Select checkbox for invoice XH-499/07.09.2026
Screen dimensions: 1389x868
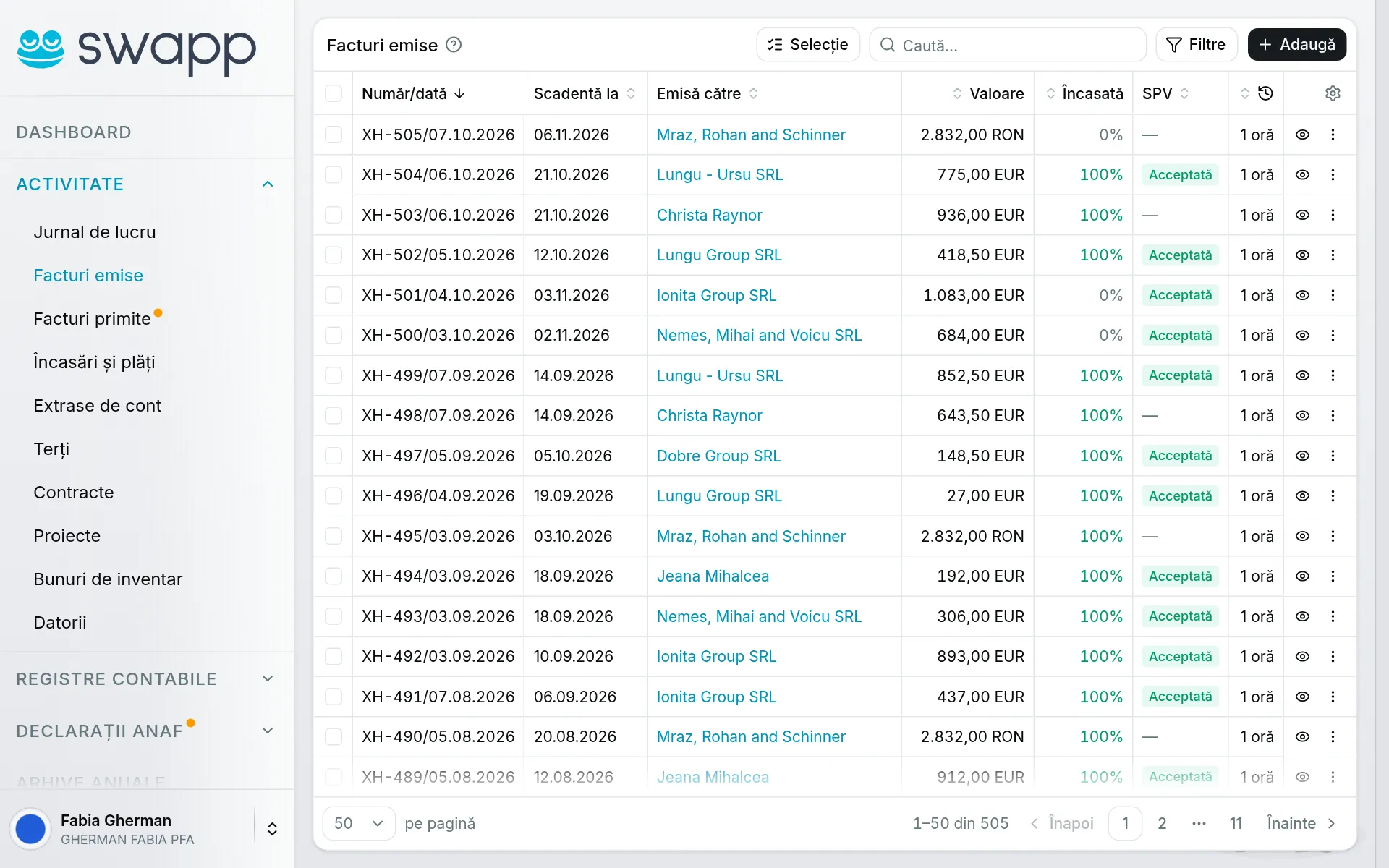click(x=334, y=375)
